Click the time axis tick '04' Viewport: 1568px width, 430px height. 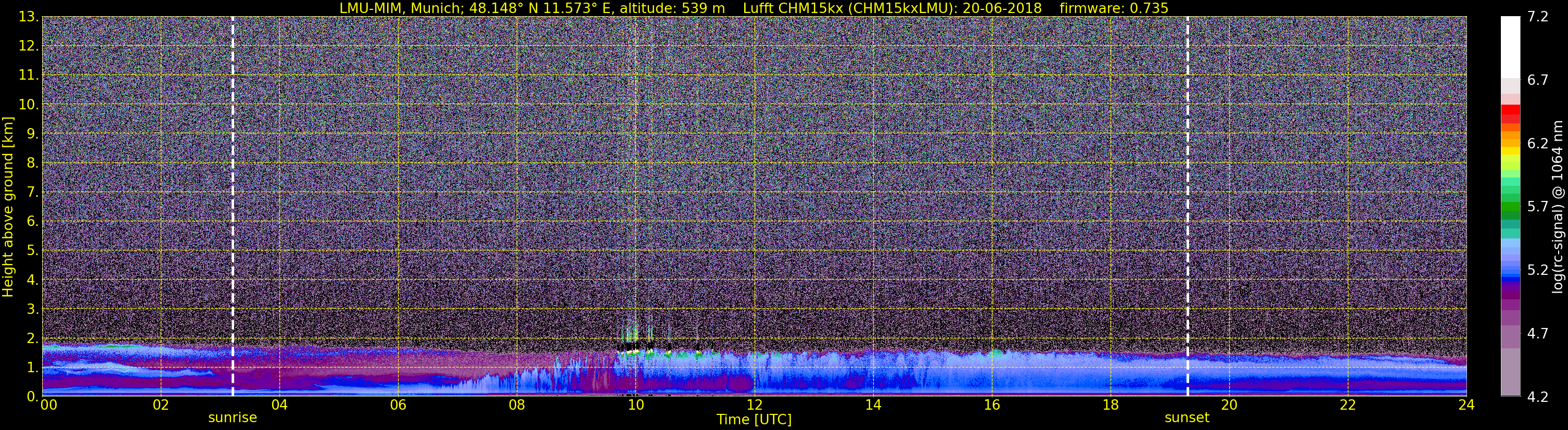click(279, 405)
